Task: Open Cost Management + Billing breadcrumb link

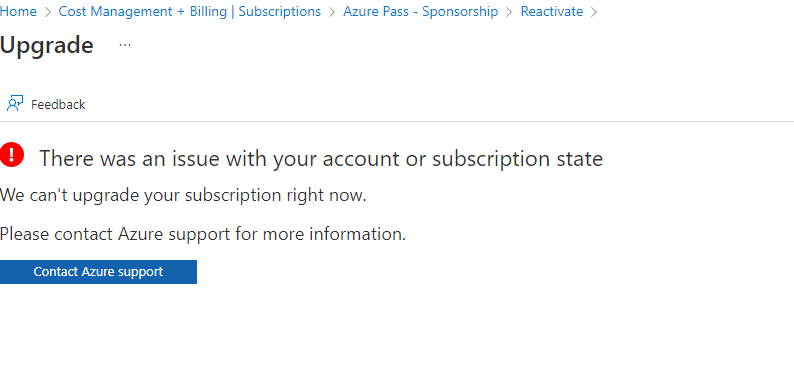Action: click(143, 11)
